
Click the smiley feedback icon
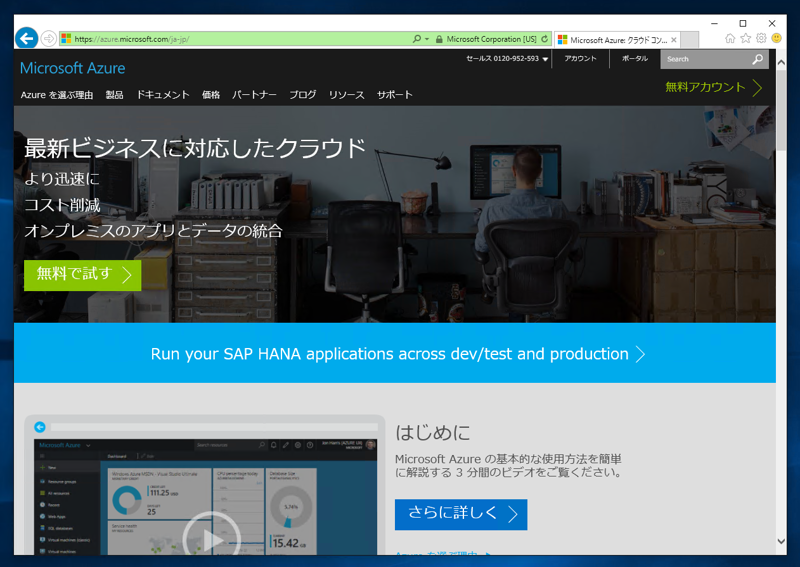pos(777,38)
